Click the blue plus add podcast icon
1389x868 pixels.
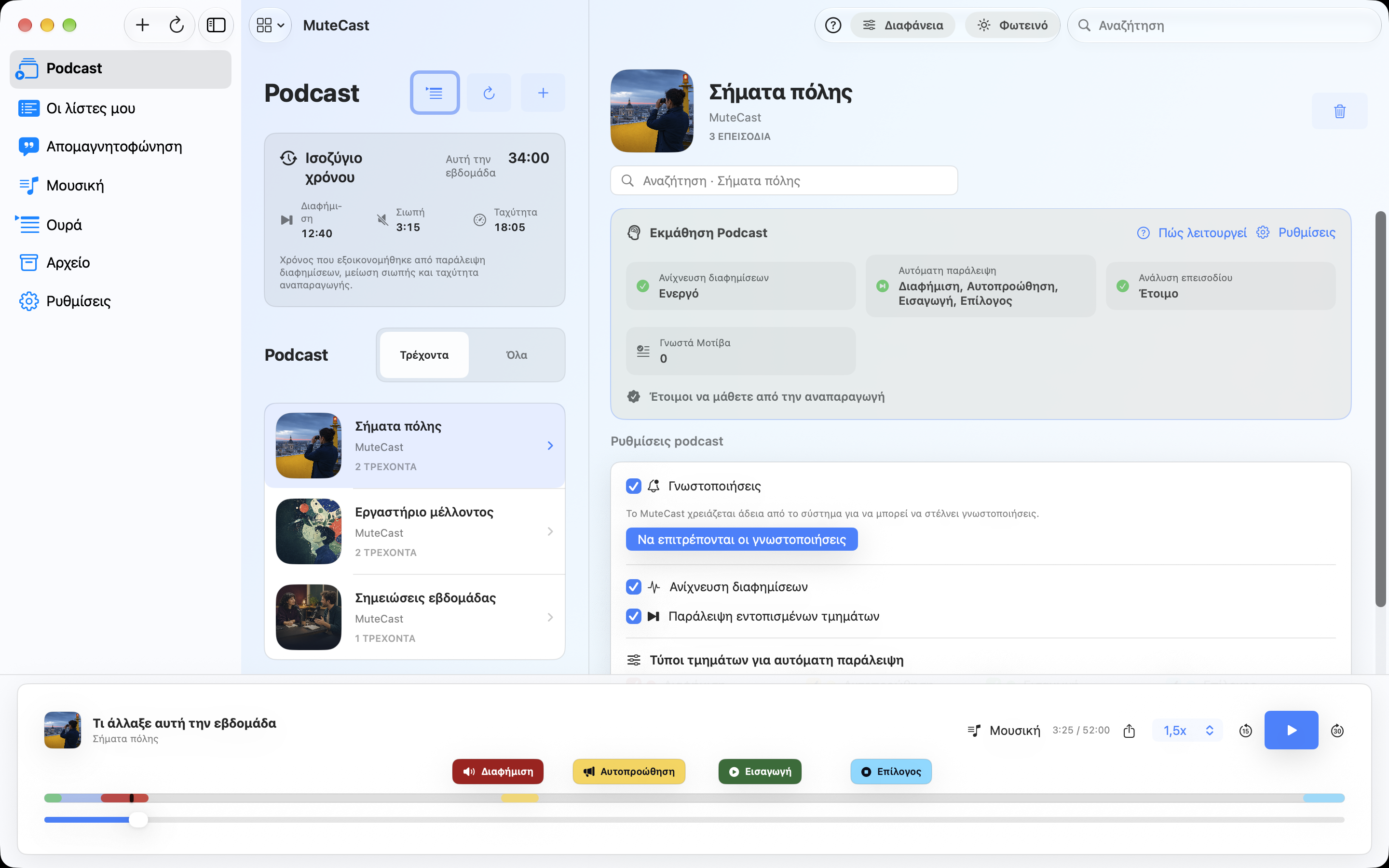[543, 93]
